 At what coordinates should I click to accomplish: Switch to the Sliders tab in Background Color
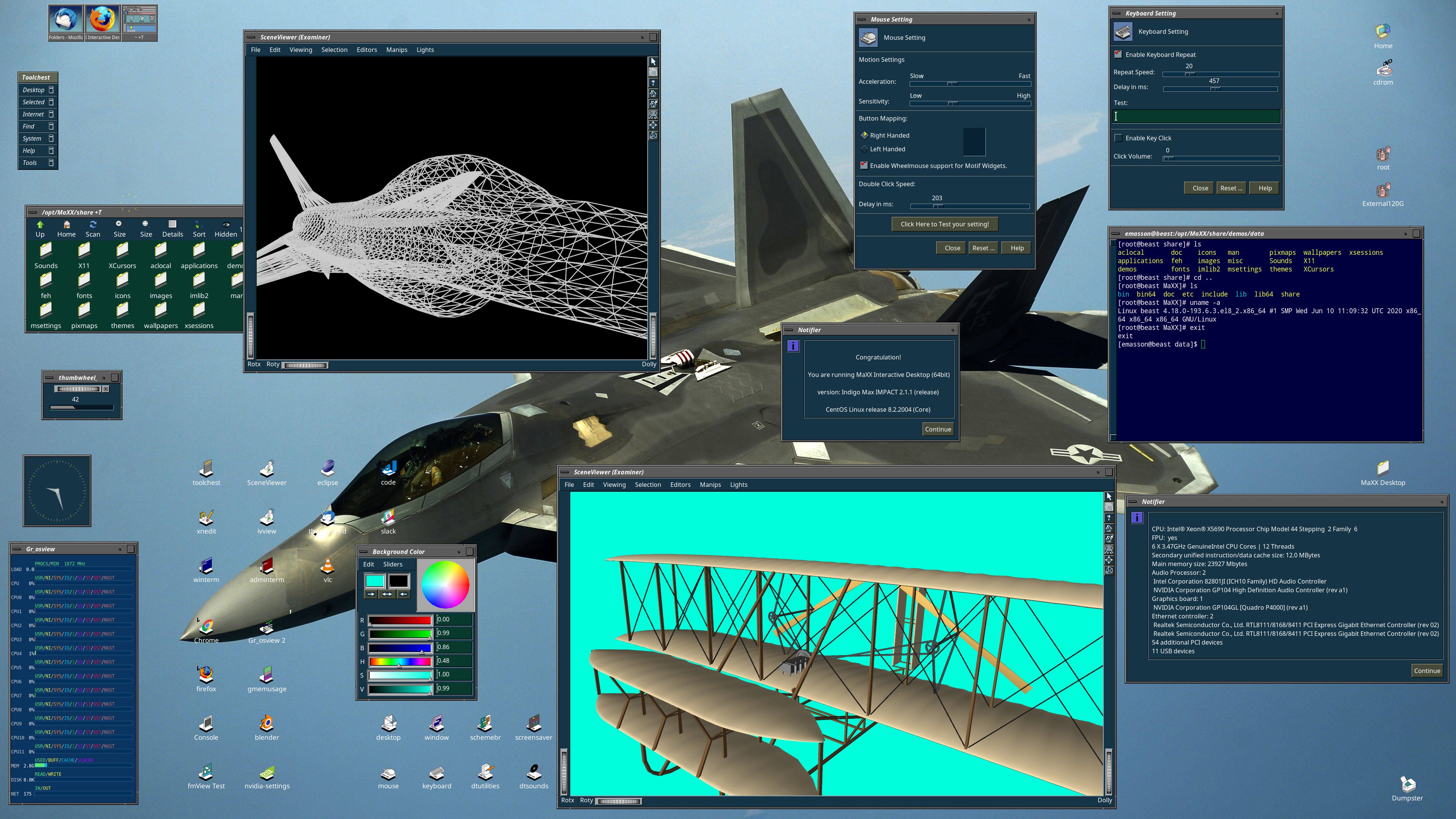pos(392,564)
